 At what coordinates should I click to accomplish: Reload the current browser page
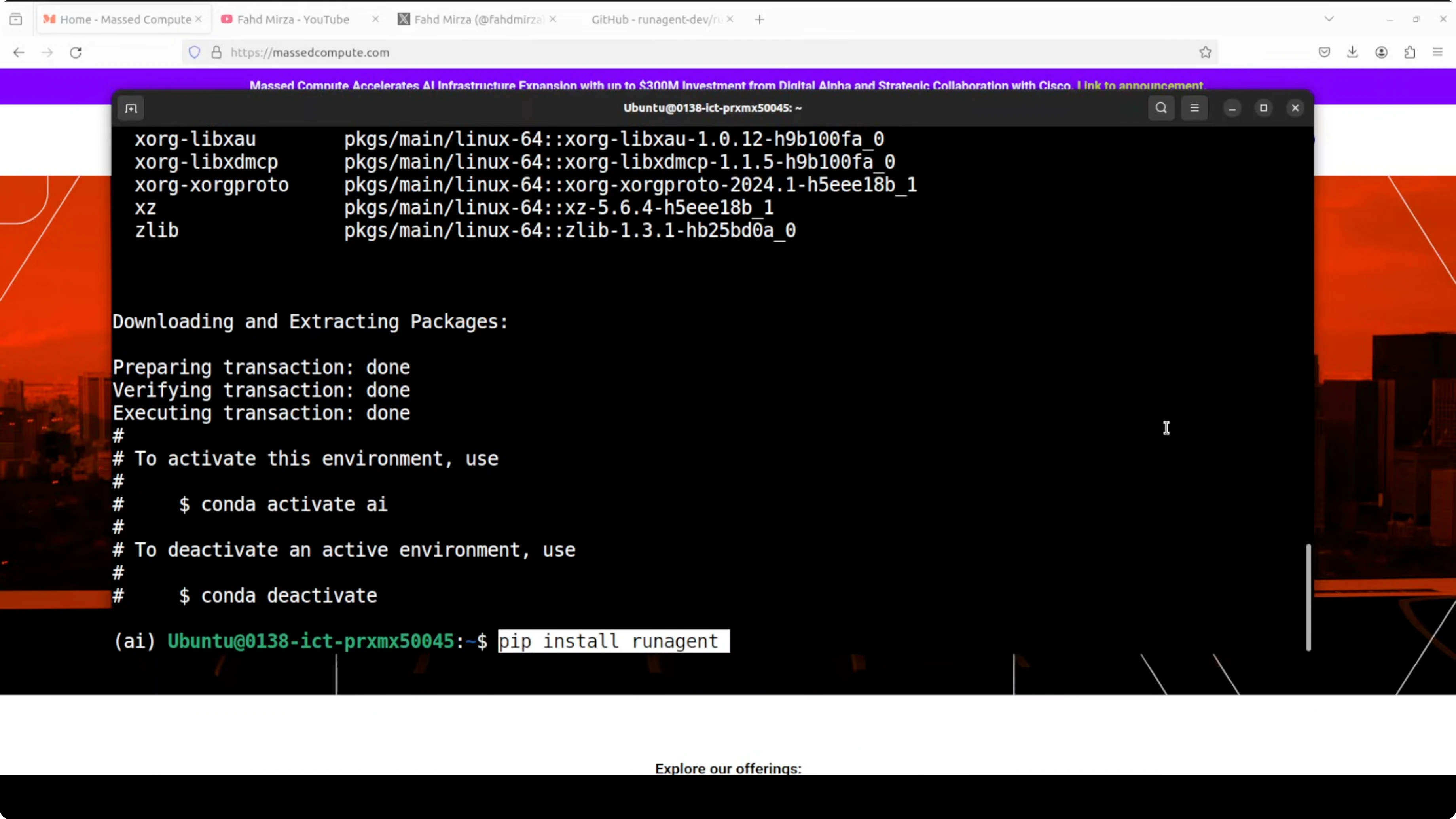point(76,53)
